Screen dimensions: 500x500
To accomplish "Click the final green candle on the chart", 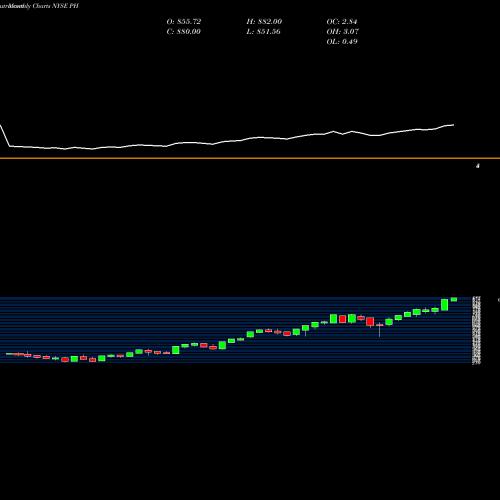I will coord(454,299).
